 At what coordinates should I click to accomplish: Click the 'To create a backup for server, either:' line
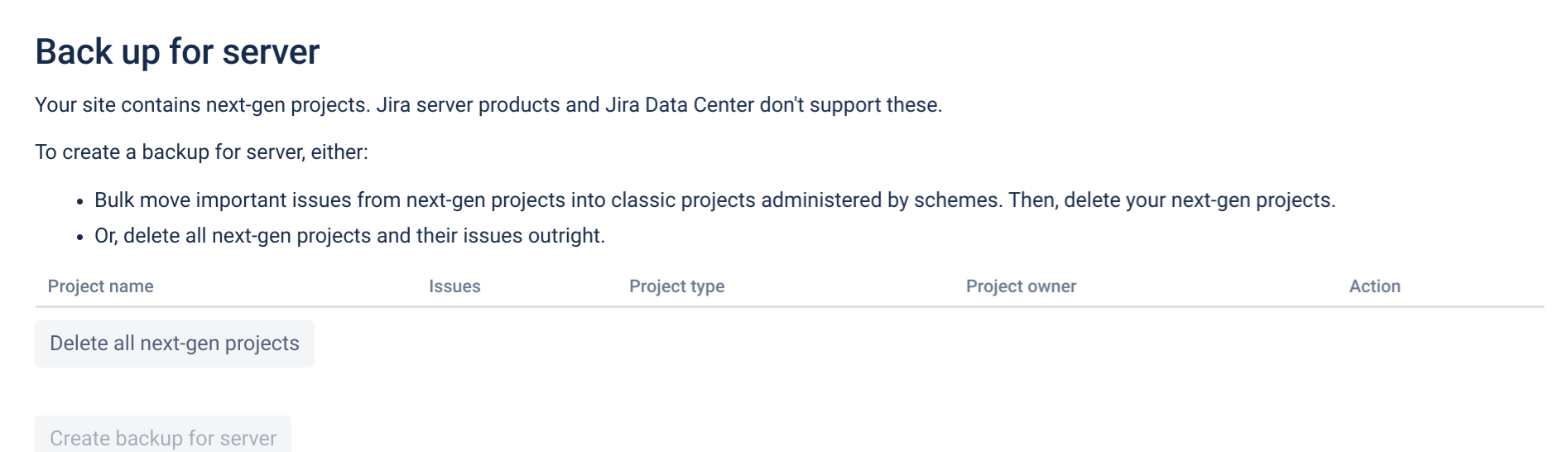[x=201, y=152]
